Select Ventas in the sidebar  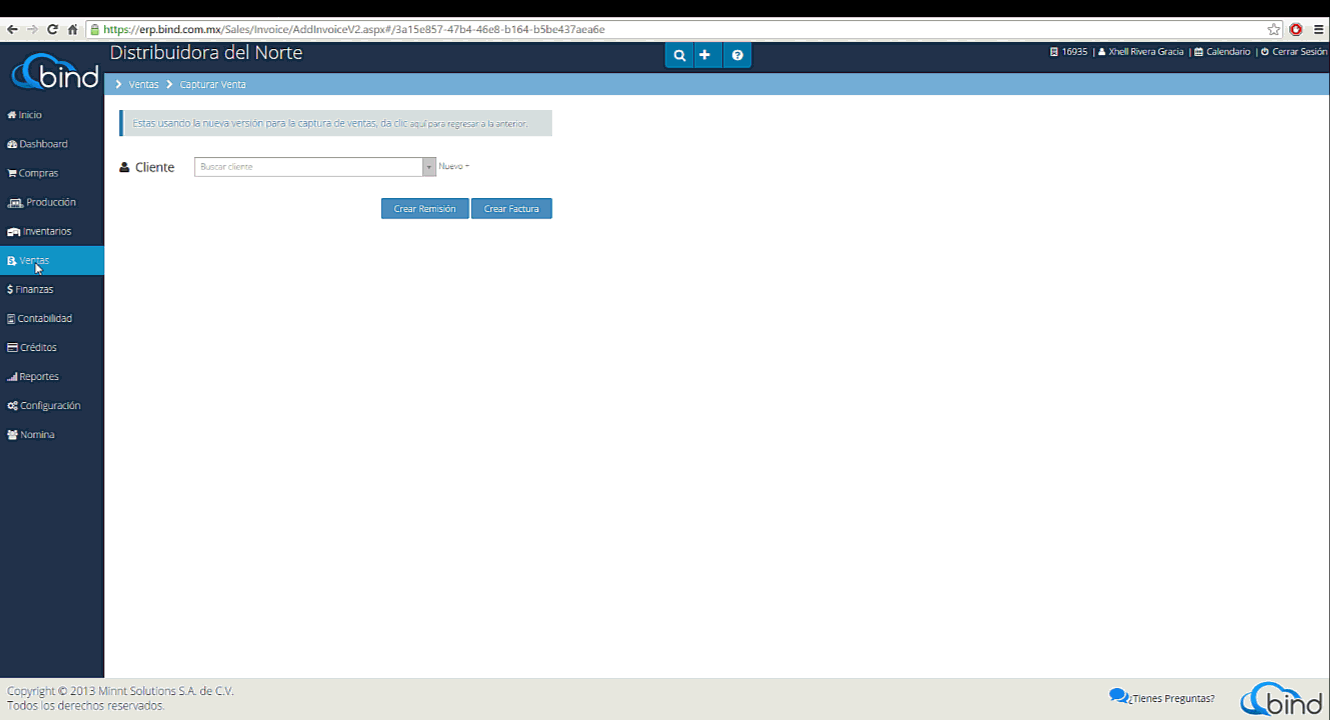(52, 260)
